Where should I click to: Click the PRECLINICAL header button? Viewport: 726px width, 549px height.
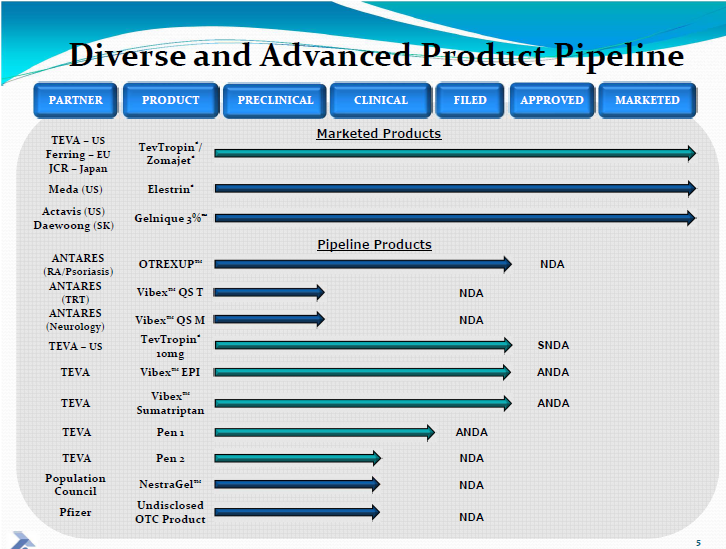(x=275, y=100)
